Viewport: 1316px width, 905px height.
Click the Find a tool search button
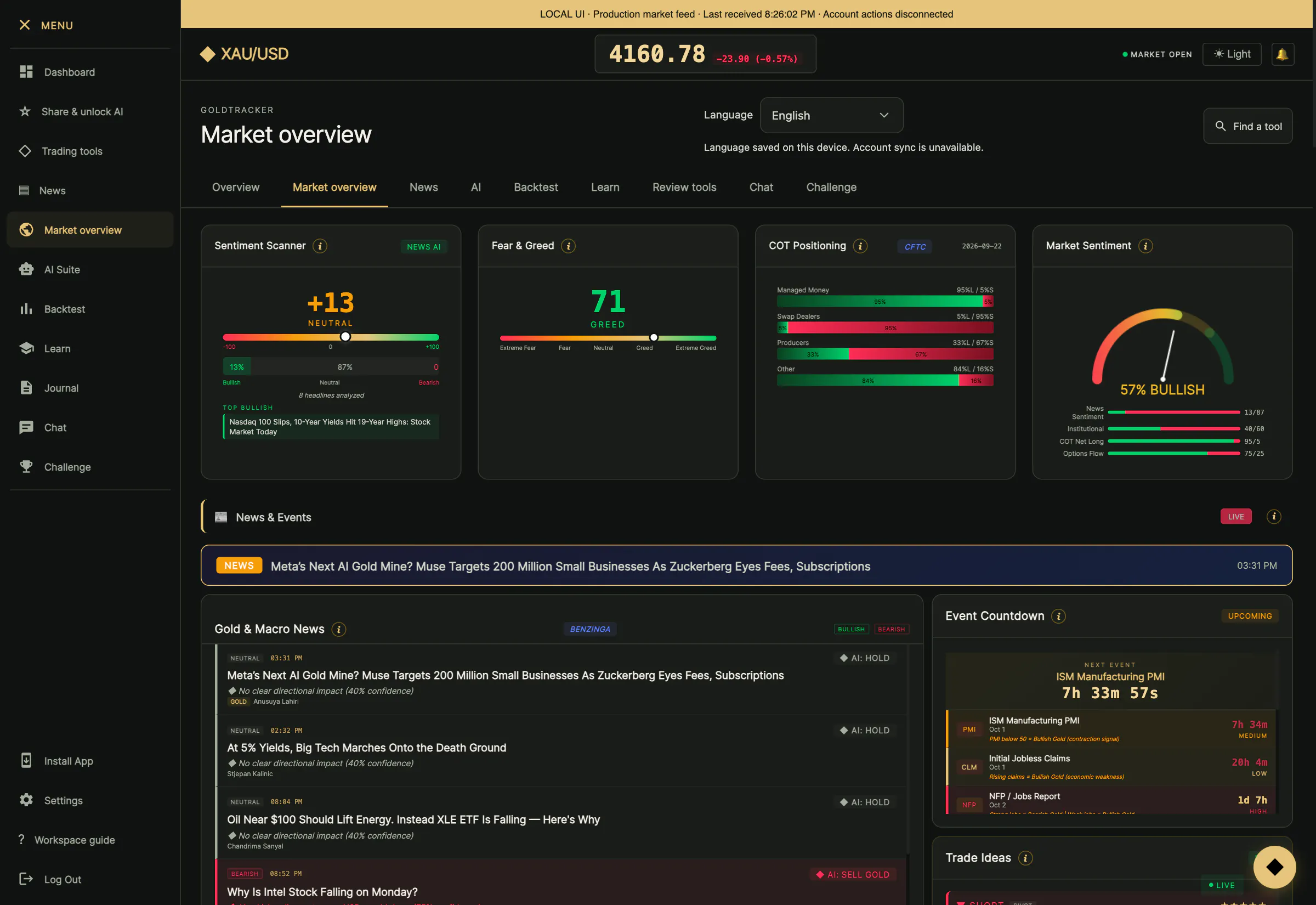point(1247,126)
